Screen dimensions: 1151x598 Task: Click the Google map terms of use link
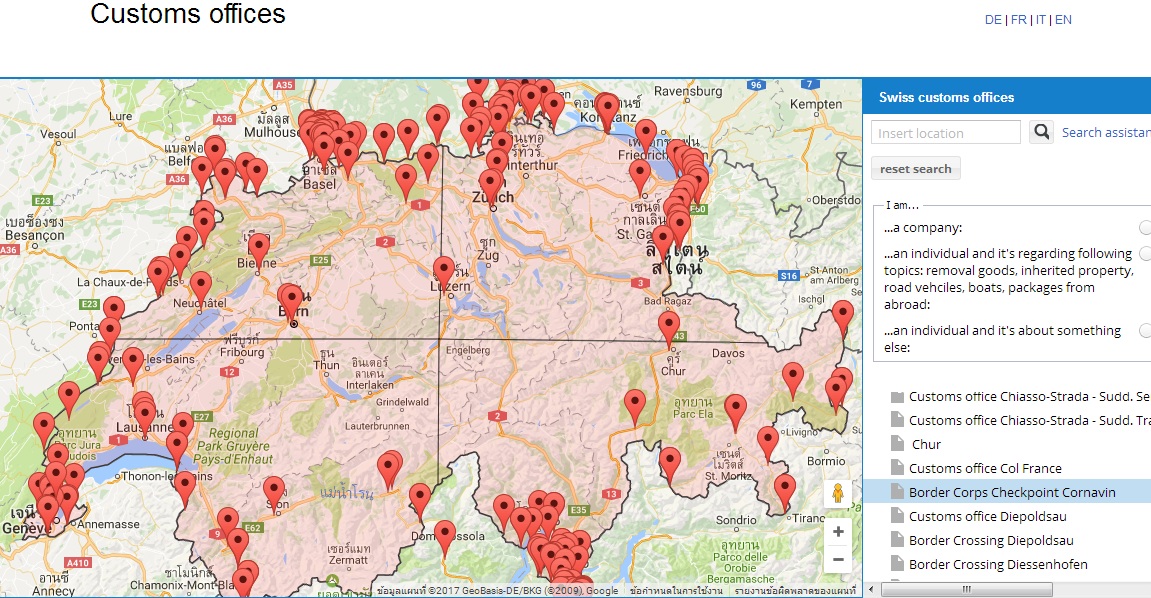pyautogui.click(x=676, y=591)
